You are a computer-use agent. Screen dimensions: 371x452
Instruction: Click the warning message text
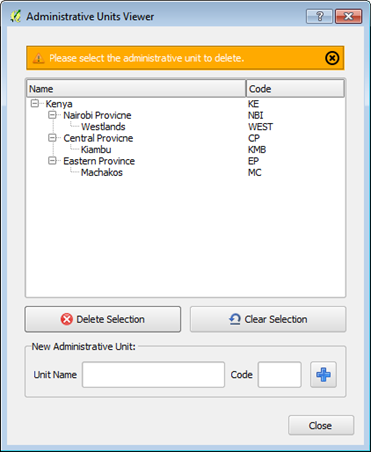[x=147, y=58]
